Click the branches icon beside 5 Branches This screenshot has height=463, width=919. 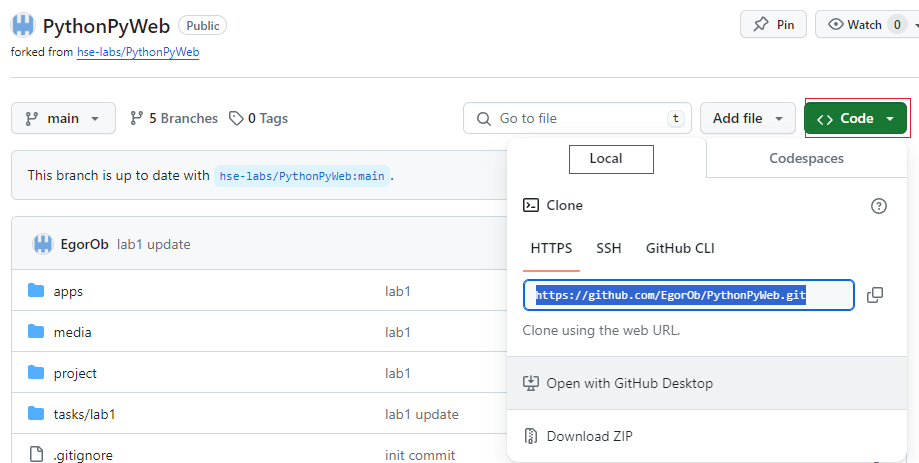[x=137, y=118]
